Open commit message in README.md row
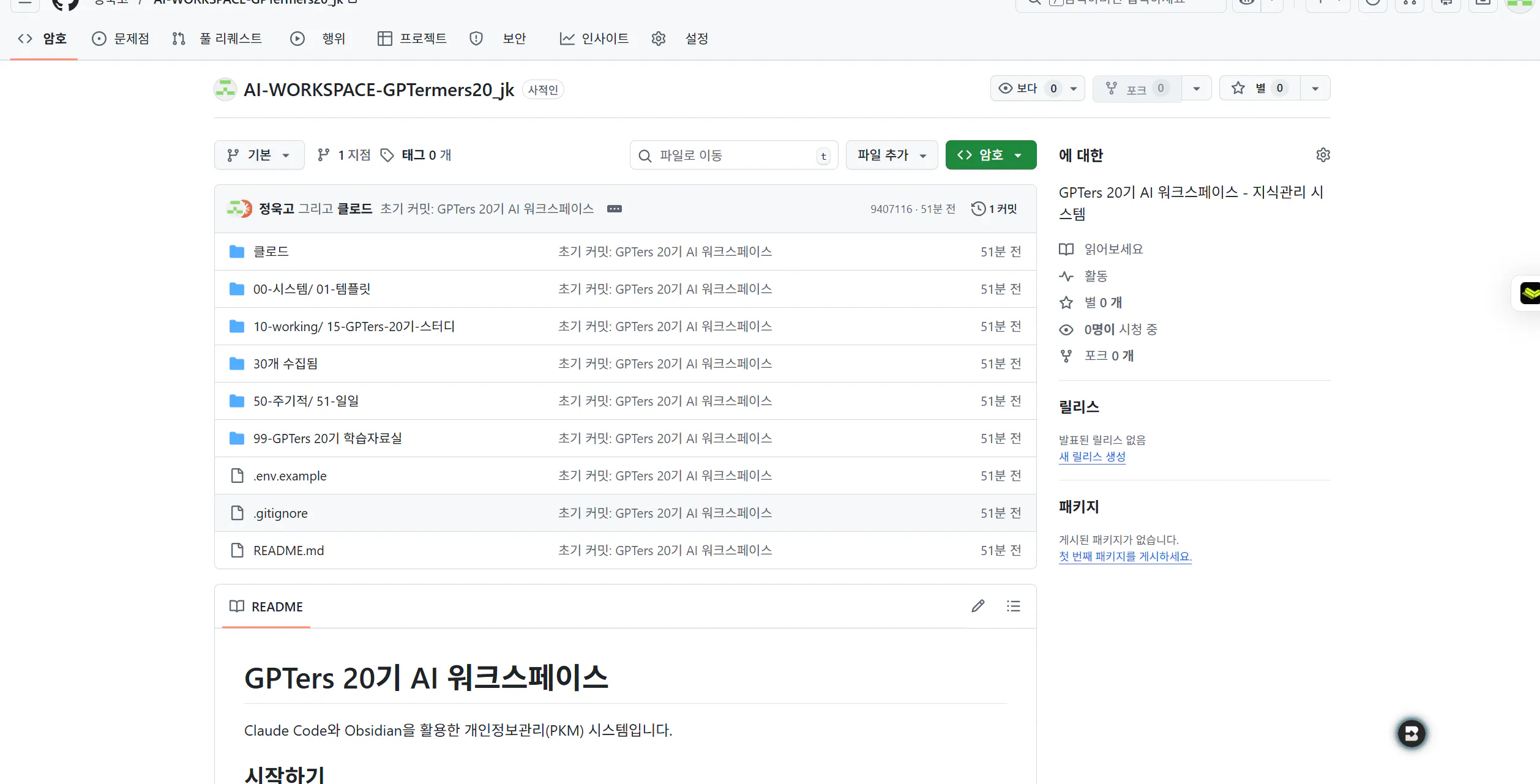This screenshot has height=784, width=1540. pos(665,550)
